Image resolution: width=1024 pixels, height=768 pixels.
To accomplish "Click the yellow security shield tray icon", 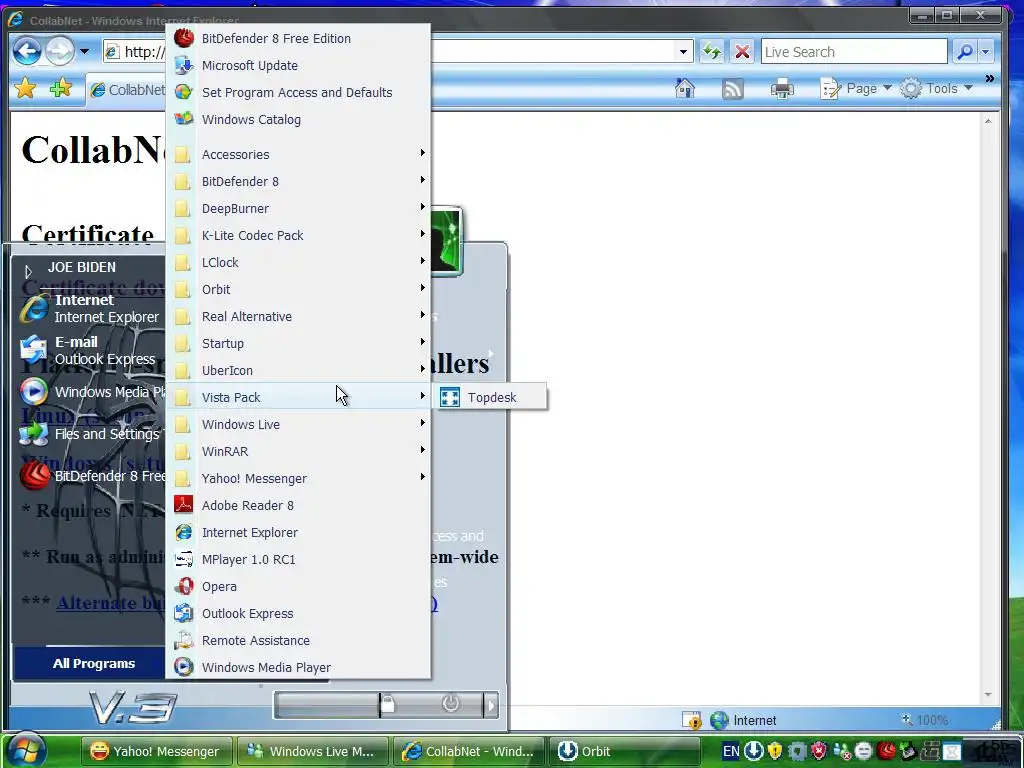I will pos(775,751).
